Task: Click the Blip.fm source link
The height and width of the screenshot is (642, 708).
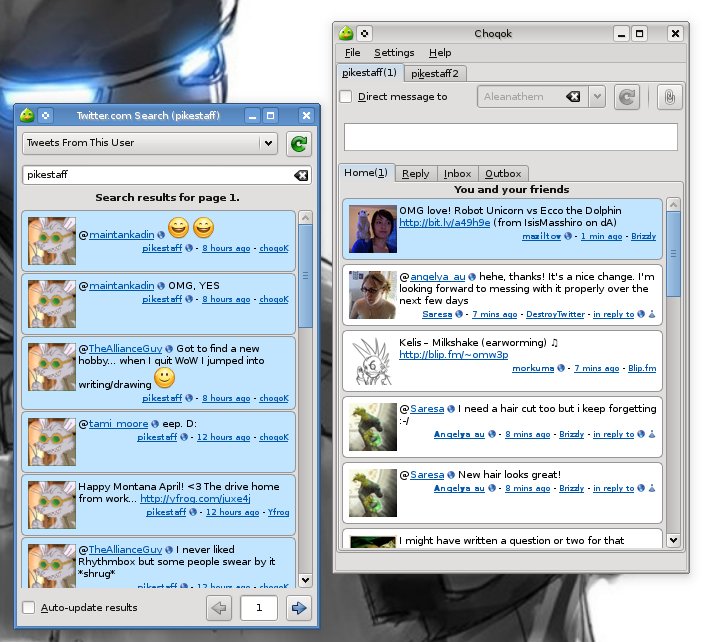Action: click(x=642, y=368)
